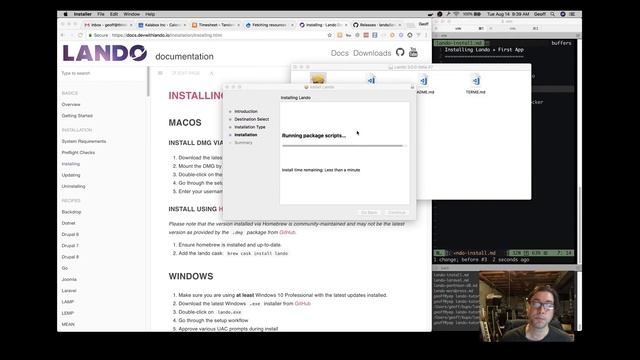
Task: Click the Continue button in installer
Action: (397, 213)
